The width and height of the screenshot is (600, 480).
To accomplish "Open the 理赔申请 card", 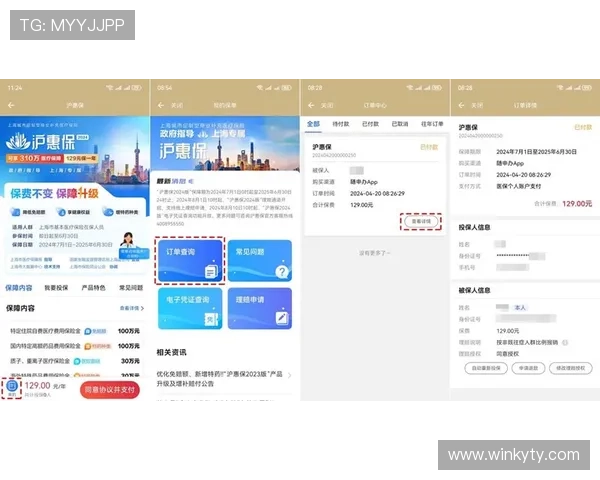I will tap(260, 309).
